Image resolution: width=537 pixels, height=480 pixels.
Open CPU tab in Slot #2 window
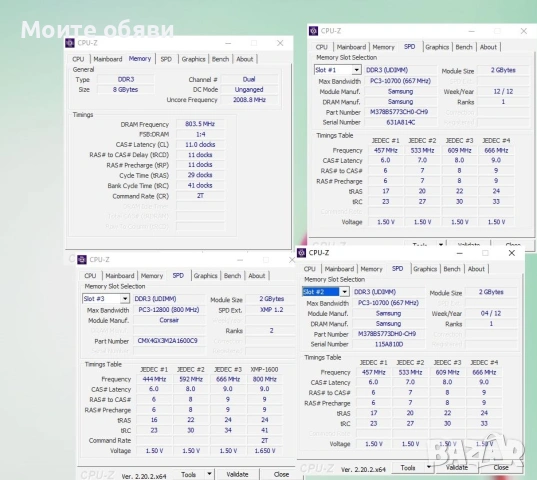pyautogui.click(x=309, y=269)
